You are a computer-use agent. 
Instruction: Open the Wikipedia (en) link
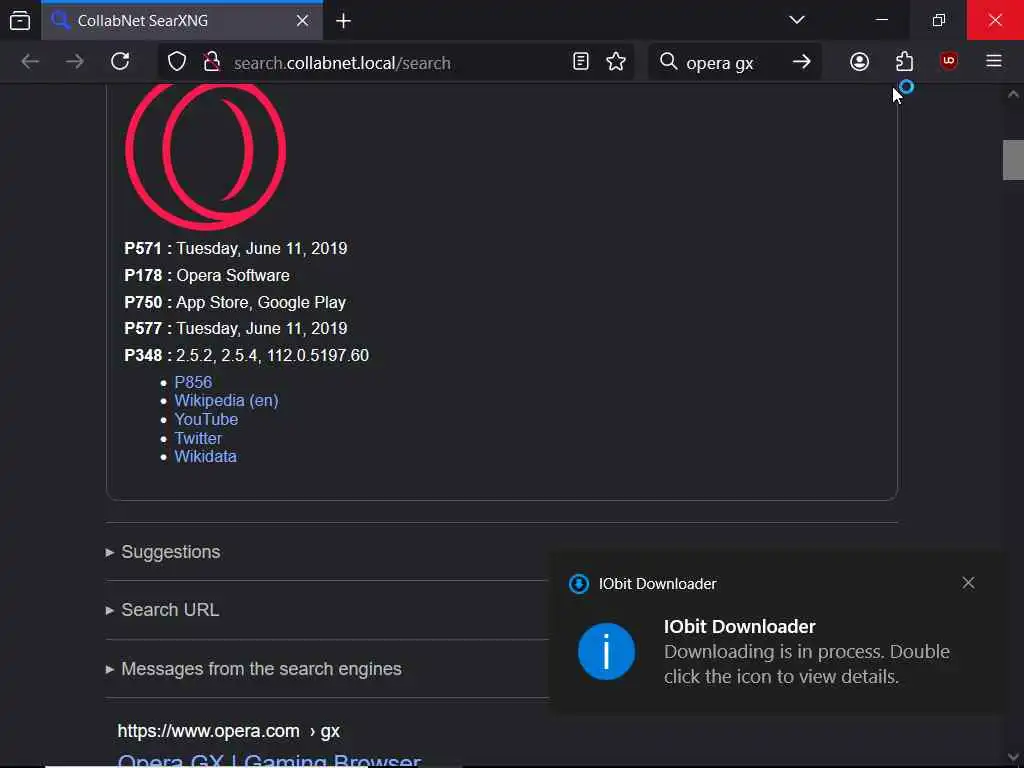227,400
